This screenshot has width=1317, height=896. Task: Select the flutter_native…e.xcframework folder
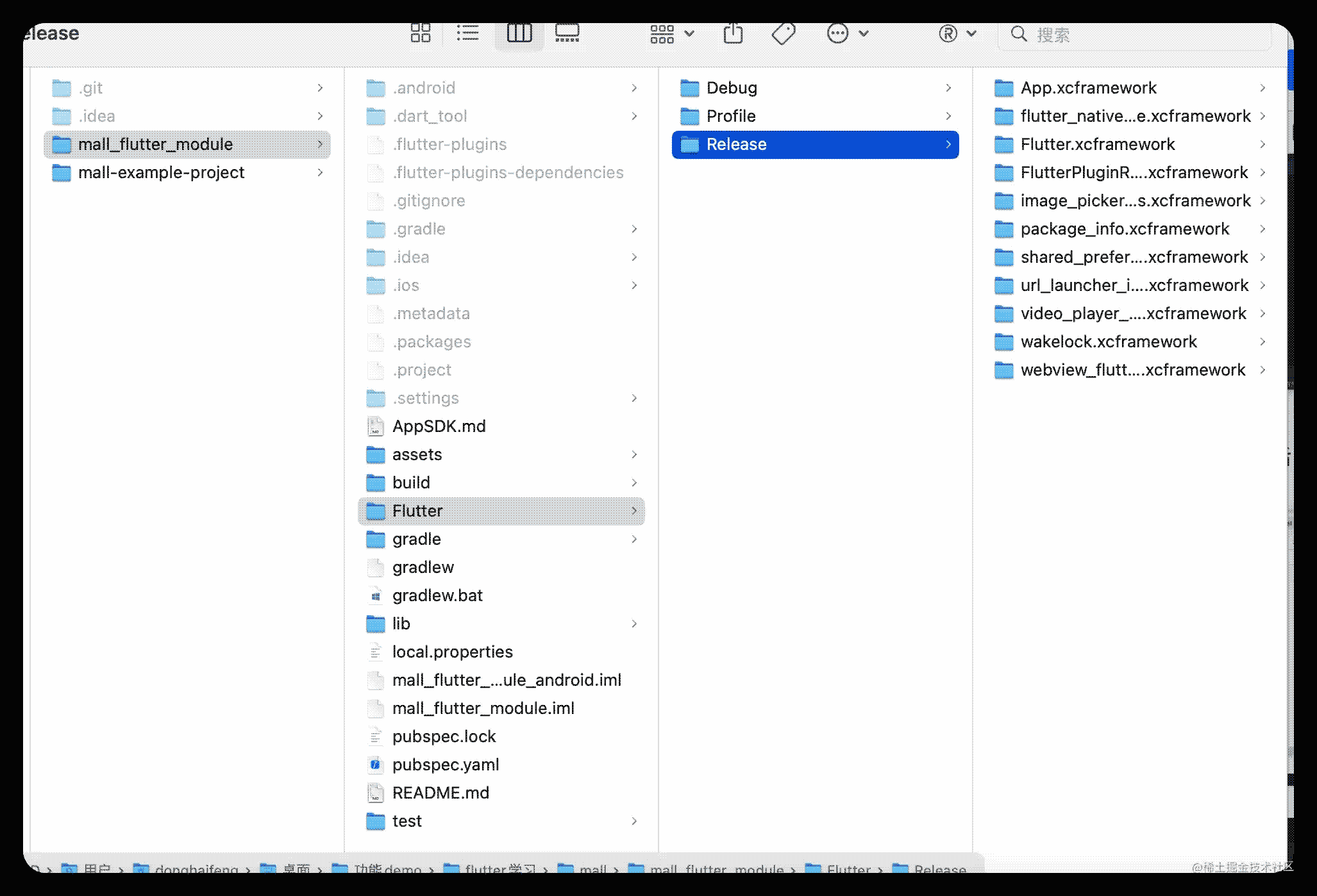1130,116
